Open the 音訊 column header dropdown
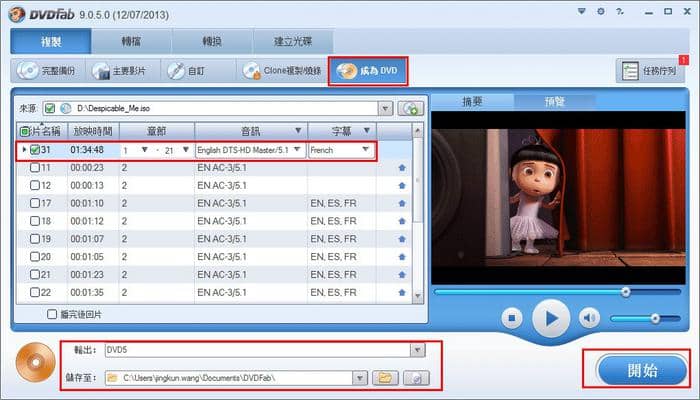Screen dimensions: 700x400 [298, 130]
